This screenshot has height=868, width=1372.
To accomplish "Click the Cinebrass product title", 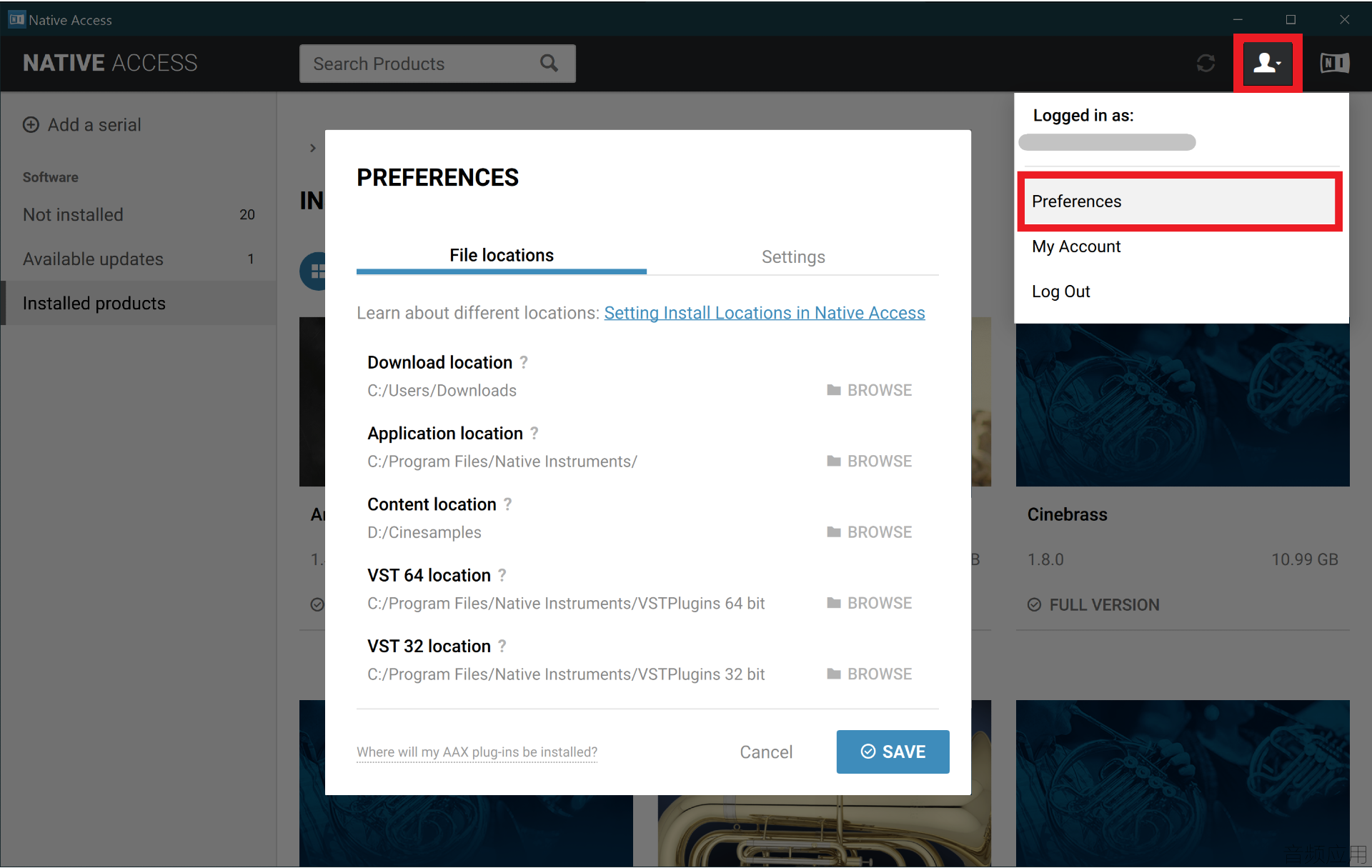I will 1068,514.
